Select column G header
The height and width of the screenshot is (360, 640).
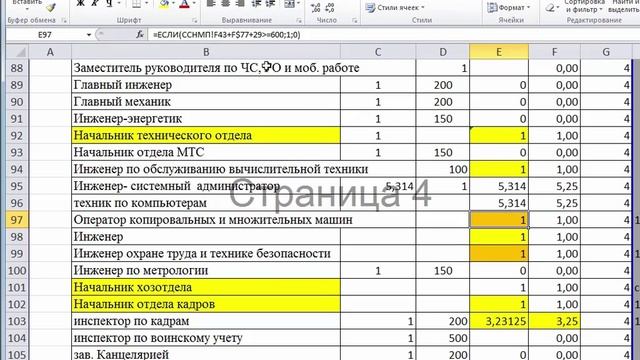point(606,52)
